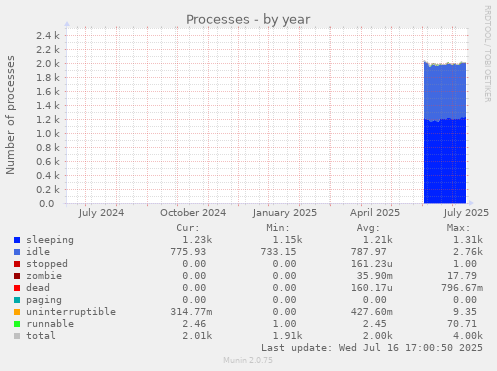Click the idle min value 733.15
This screenshot has width=497, height=371.
click(x=279, y=252)
